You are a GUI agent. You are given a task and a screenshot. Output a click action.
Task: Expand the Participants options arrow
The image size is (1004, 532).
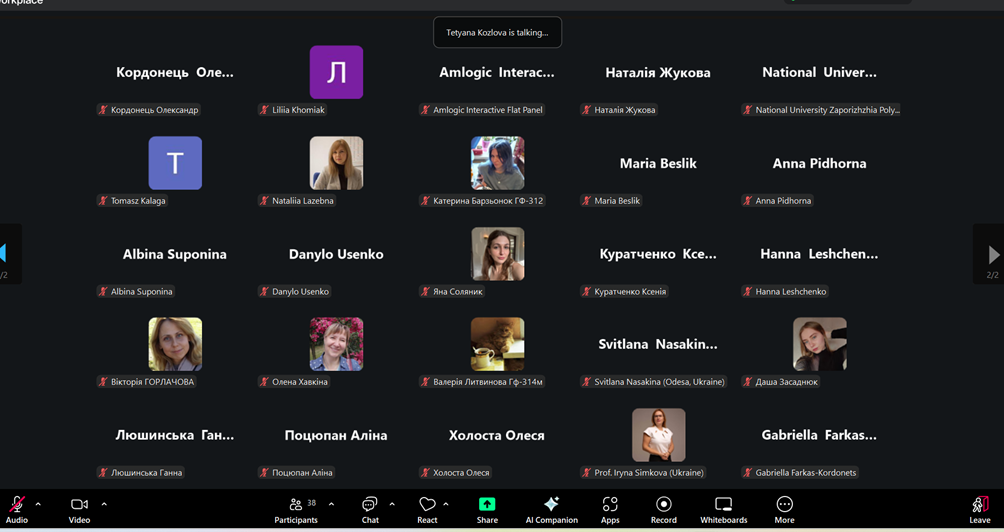point(331,504)
